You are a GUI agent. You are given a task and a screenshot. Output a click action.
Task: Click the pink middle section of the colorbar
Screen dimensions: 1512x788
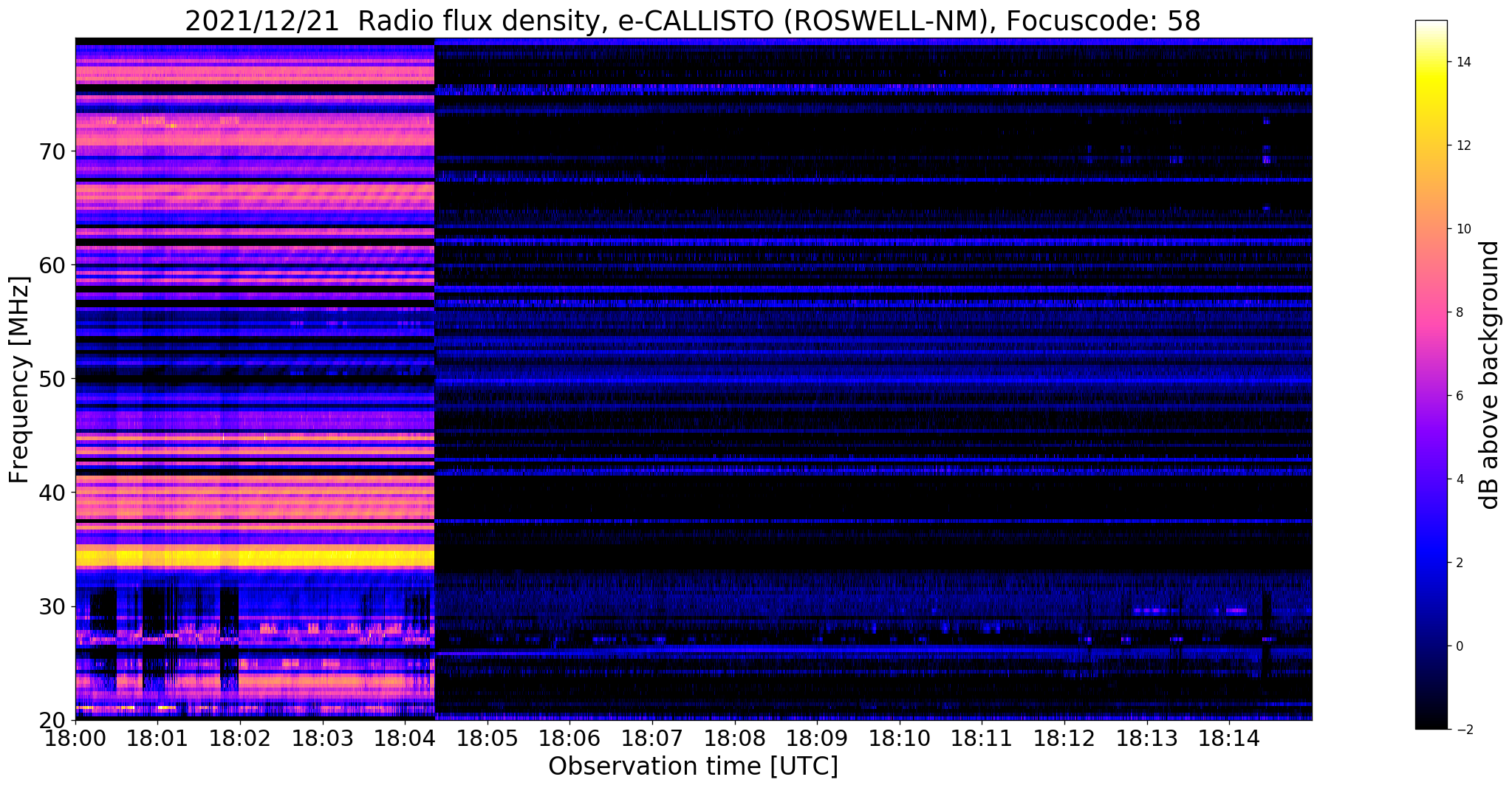(1431, 312)
